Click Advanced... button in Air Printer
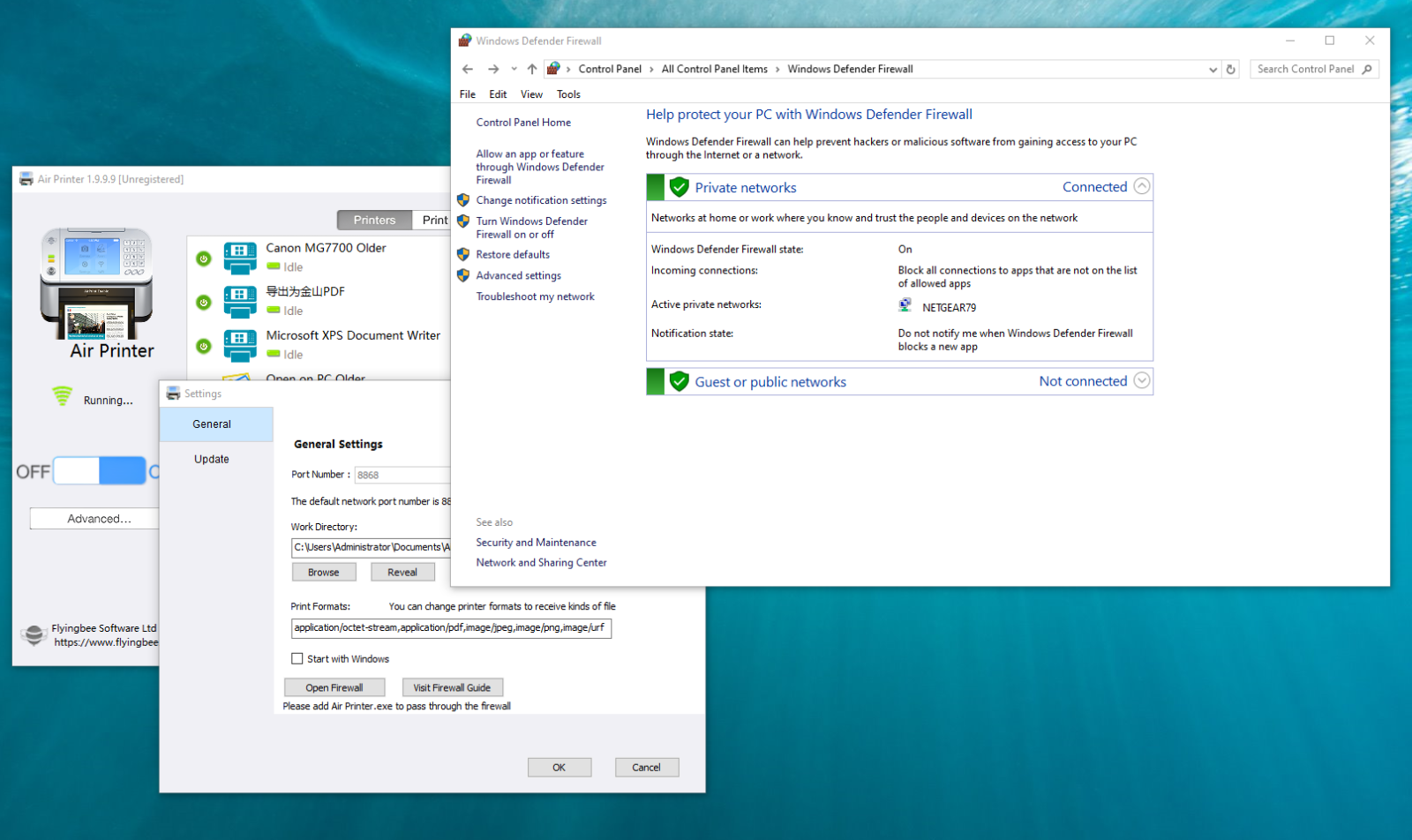Image resolution: width=1412 pixels, height=840 pixels. point(95,519)
